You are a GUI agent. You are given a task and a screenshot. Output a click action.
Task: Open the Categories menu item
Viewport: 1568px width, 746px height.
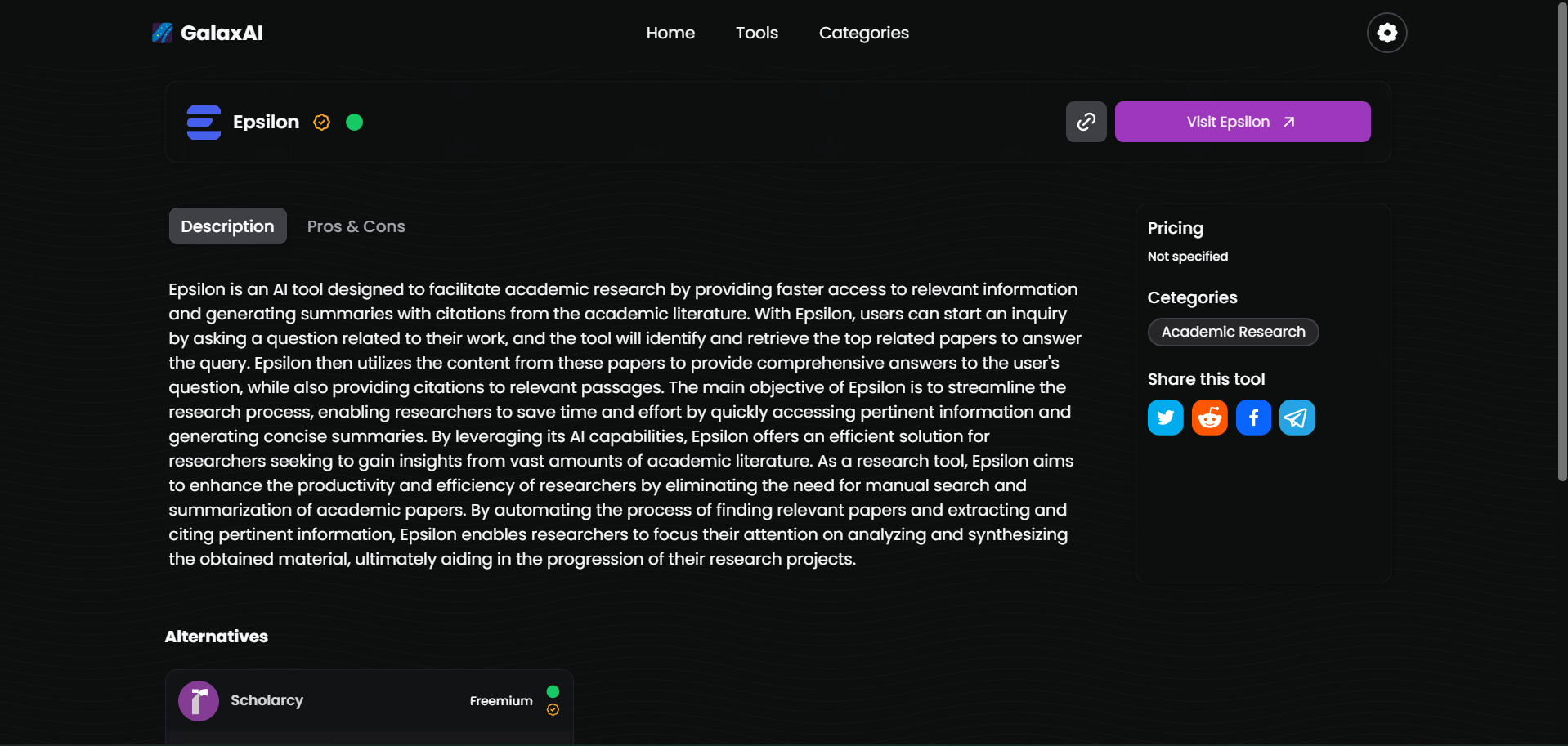tap(863, 33)
